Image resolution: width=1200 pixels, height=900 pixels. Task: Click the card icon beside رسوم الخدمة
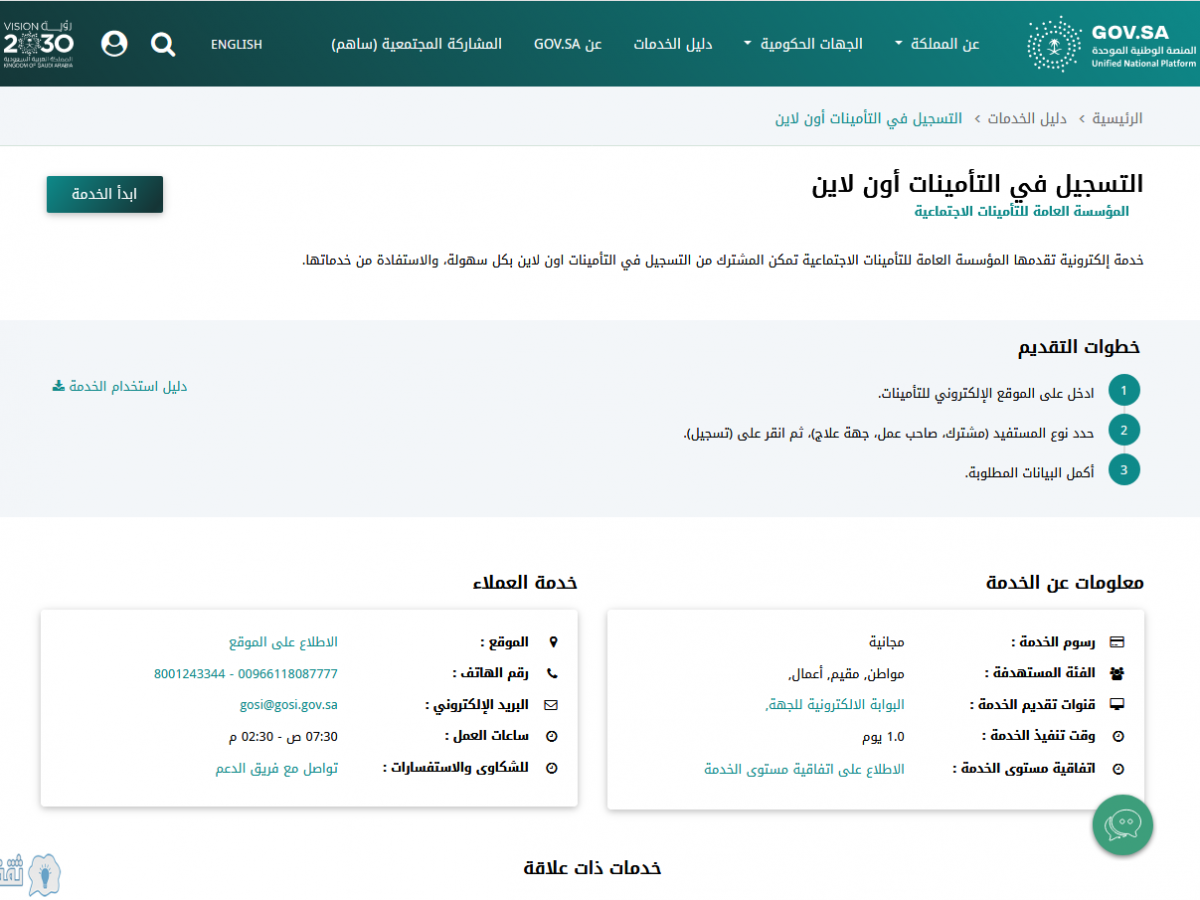pyautogui.click(x=1118, y=642)
